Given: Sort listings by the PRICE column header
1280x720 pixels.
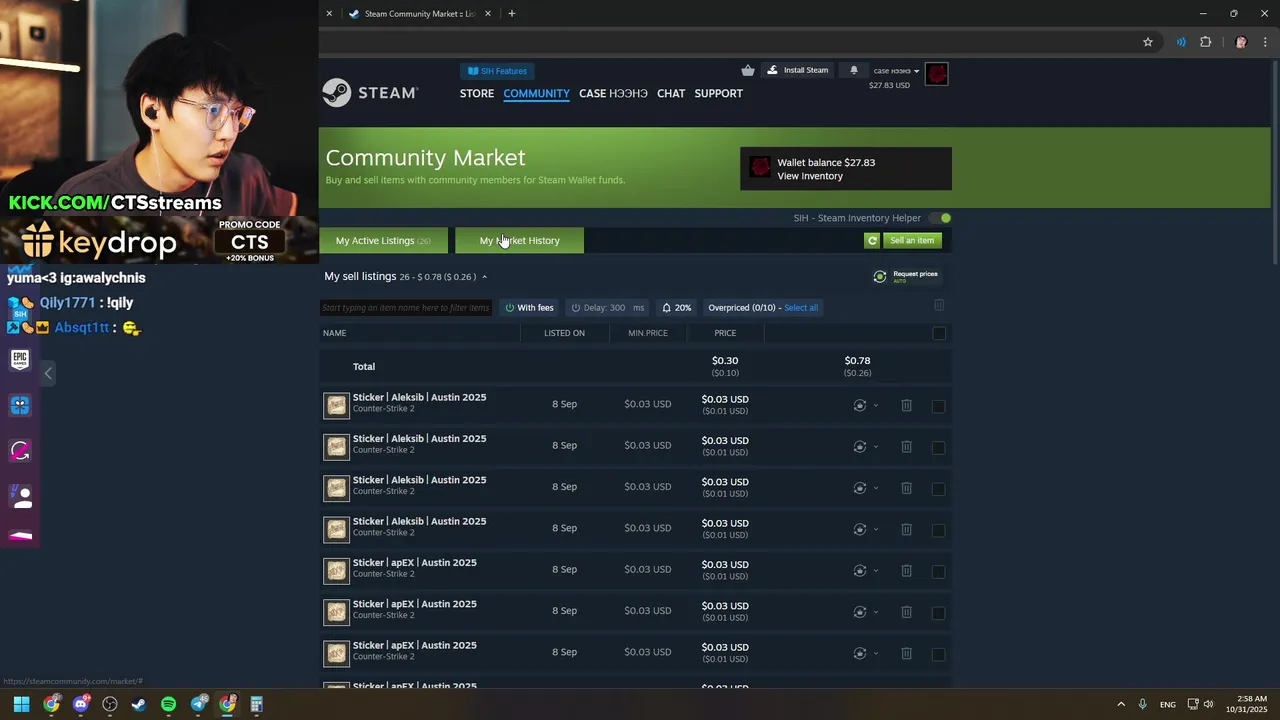Looking at the screenshot, I should tap(725, 333).
